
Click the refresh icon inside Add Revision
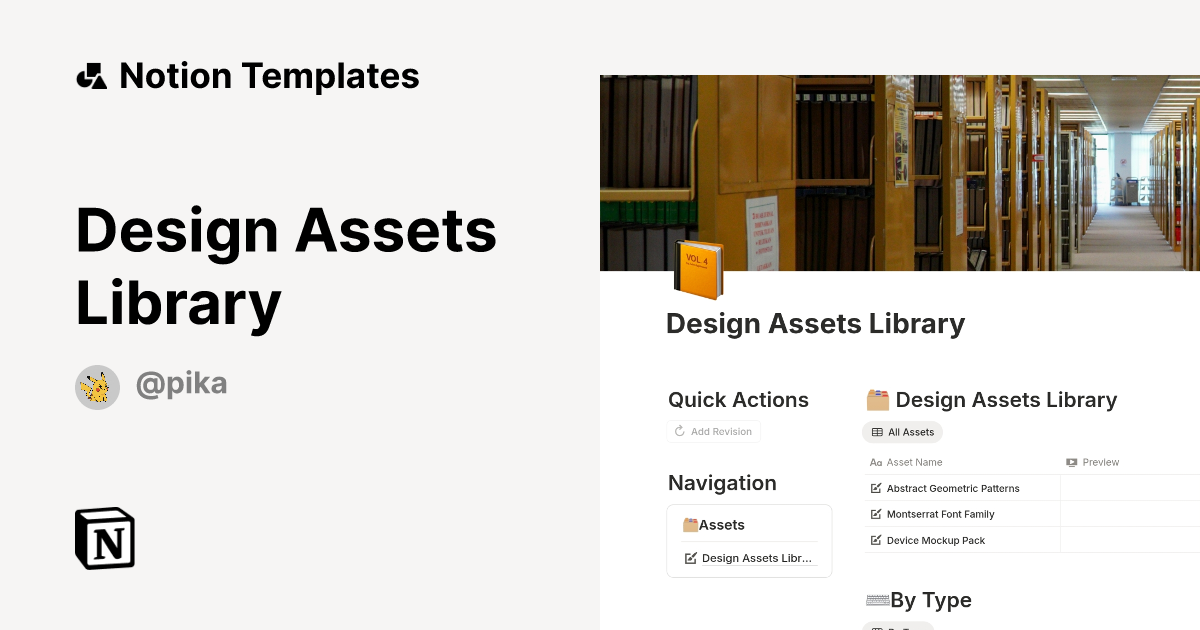tap(679, 431)
